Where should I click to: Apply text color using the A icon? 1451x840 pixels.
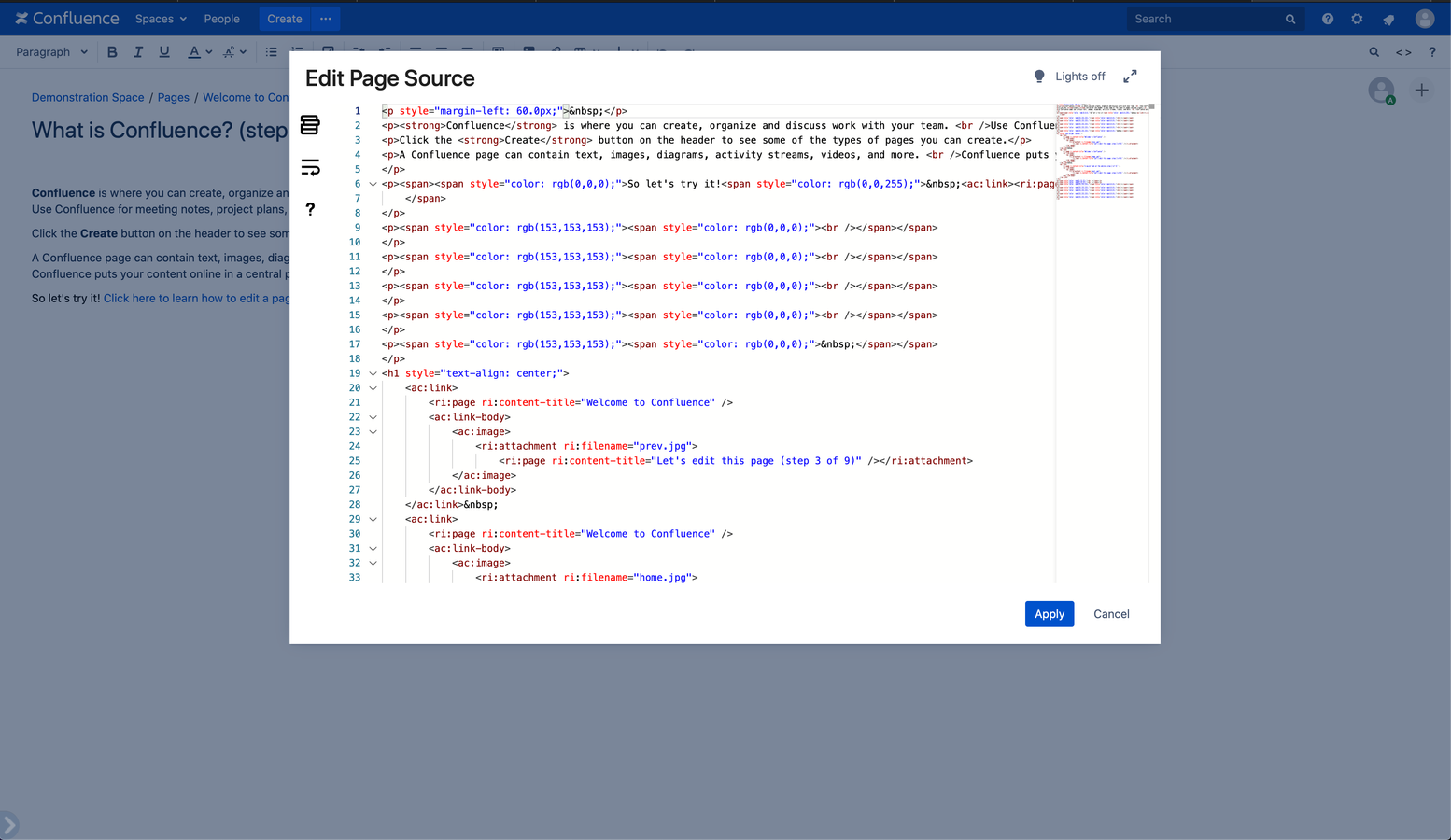[x=193, y=52]
